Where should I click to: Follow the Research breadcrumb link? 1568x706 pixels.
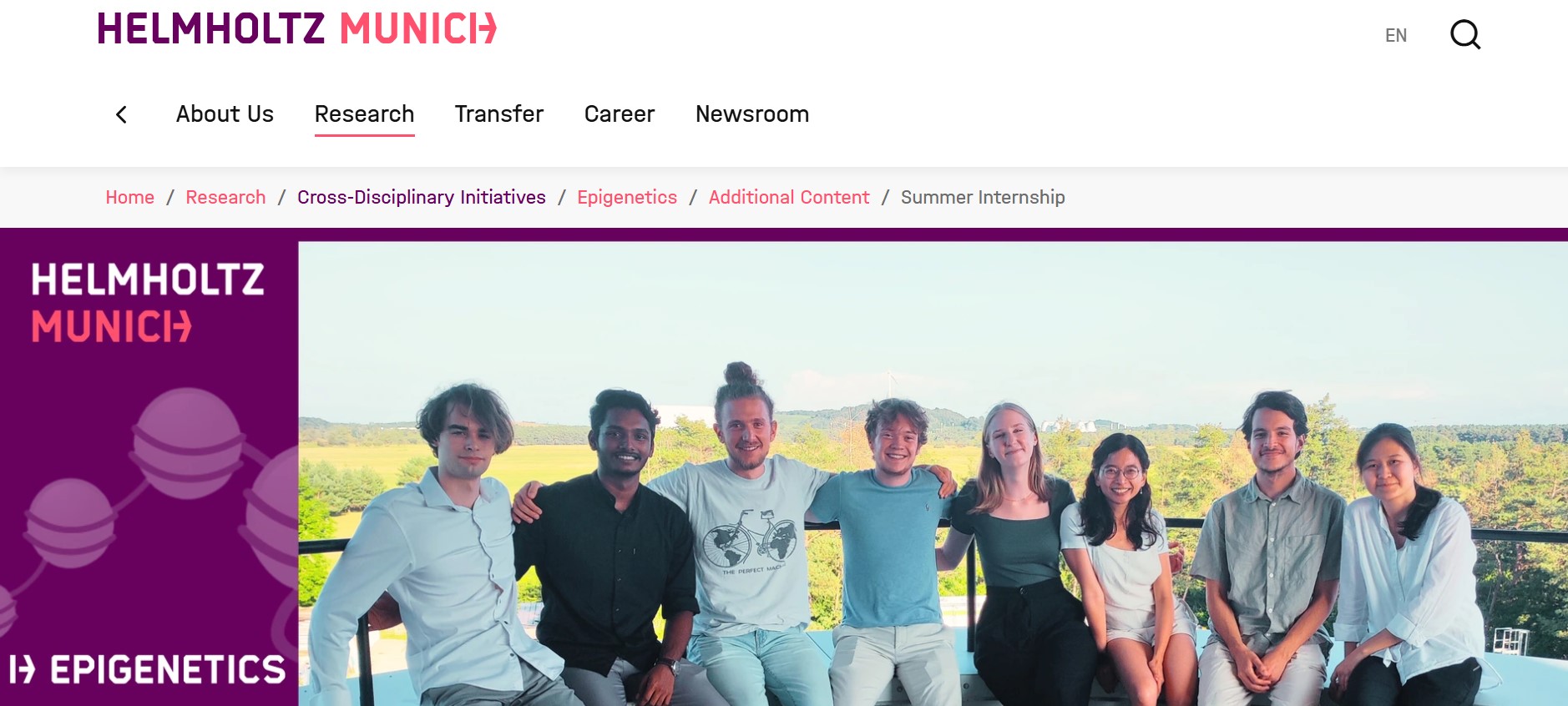[x=225, y=197]
